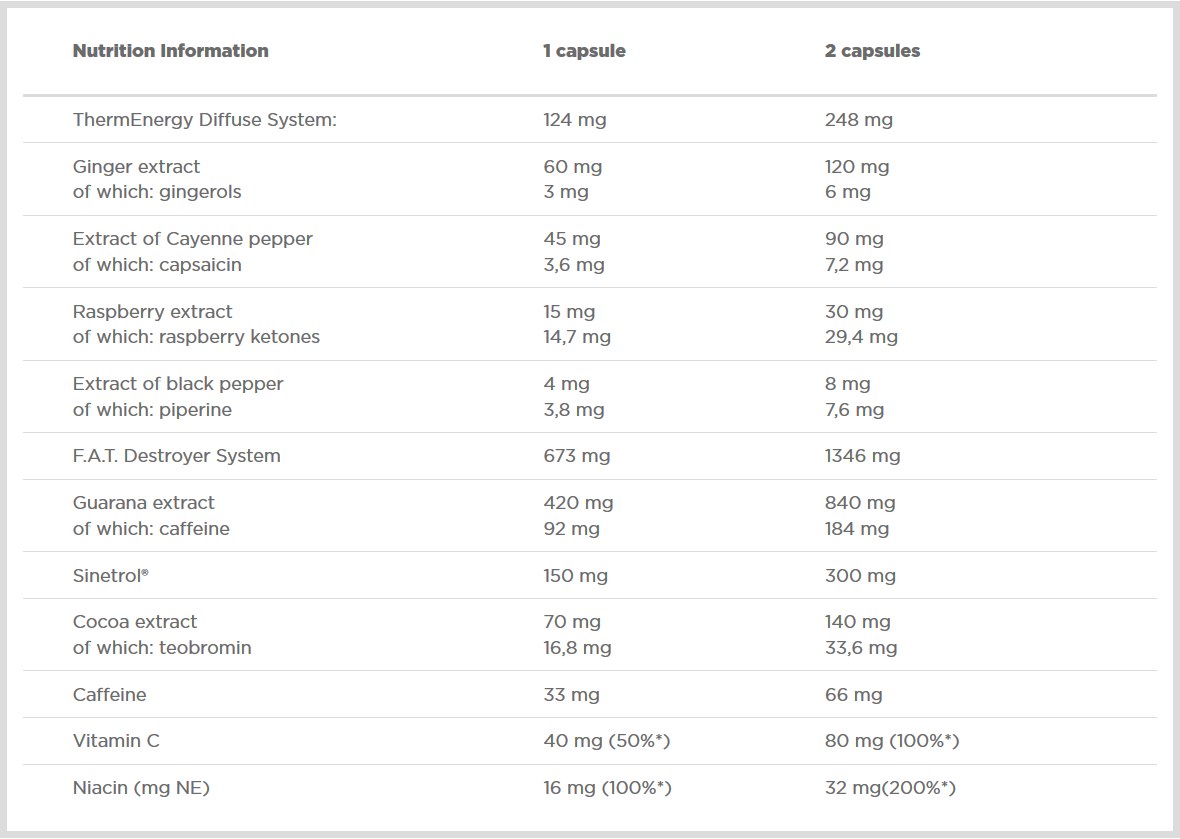Select the Extract of black pepper label
The image size is (1180, 839).
178,384
